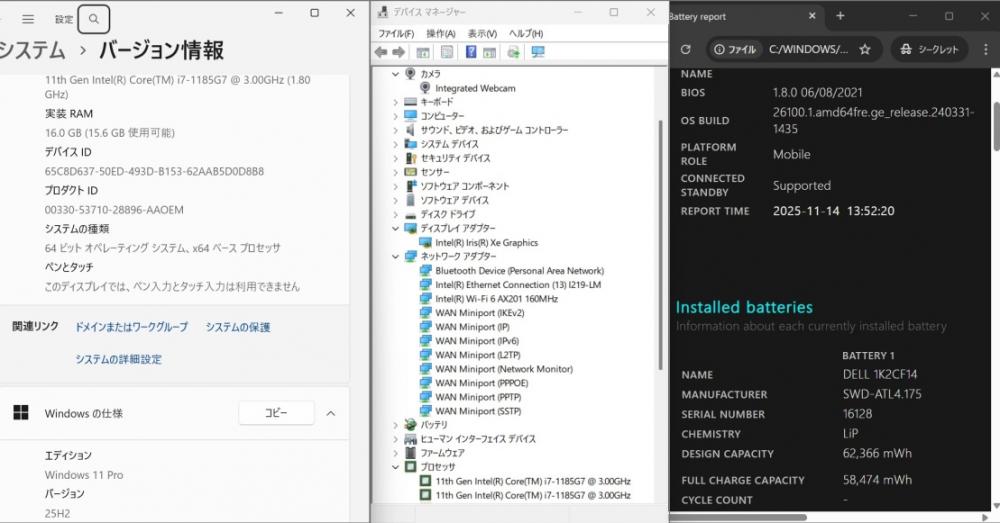
Task: Select WAN Miniport (SSTP) entry
Action: 478,411
